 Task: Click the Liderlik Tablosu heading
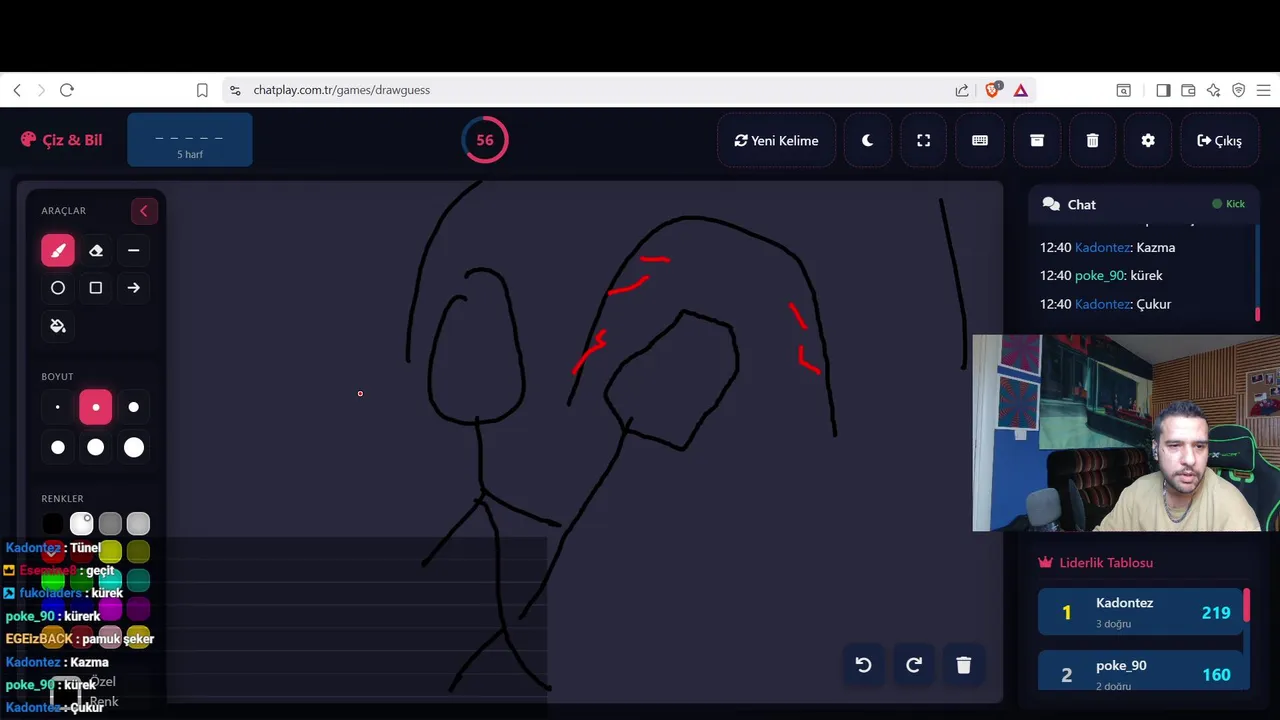1096,563
